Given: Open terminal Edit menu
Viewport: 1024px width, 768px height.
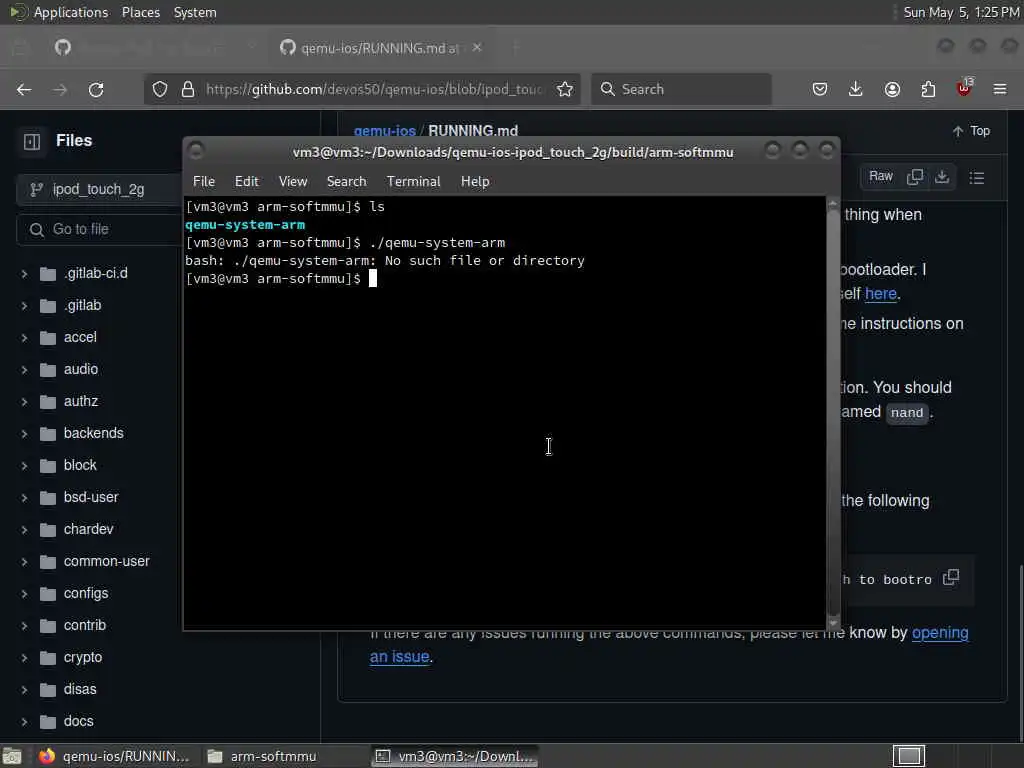Looking at the screenshot, I should pos(246,182).
